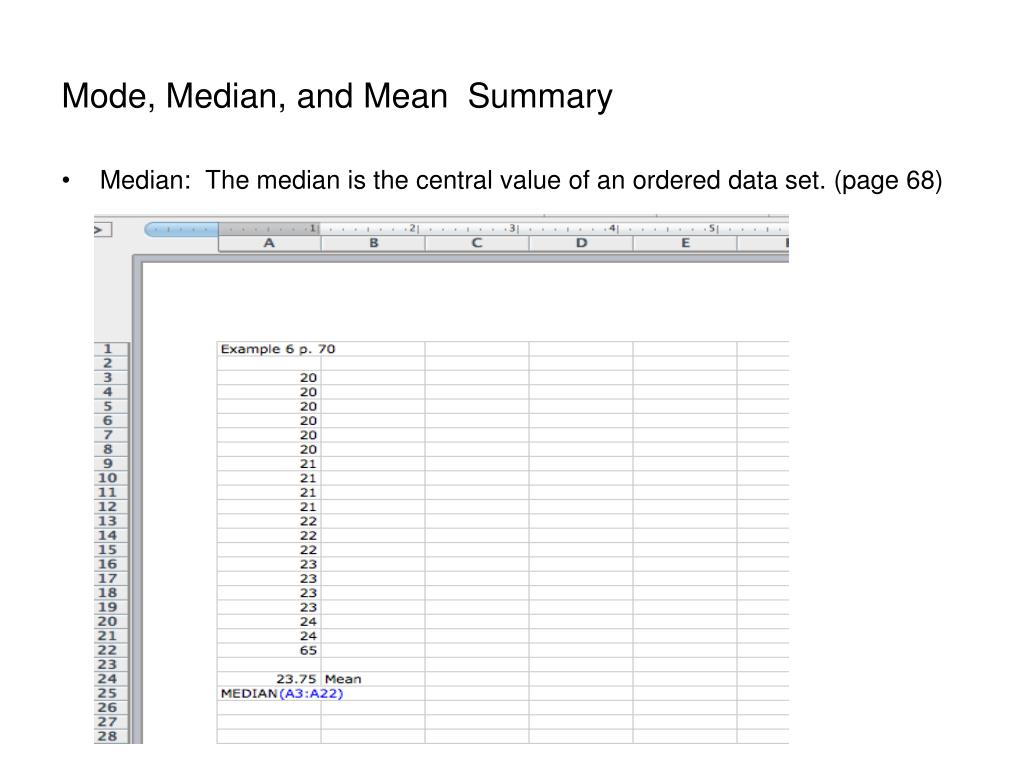Click row 3 header

click(x=110, y=377)
